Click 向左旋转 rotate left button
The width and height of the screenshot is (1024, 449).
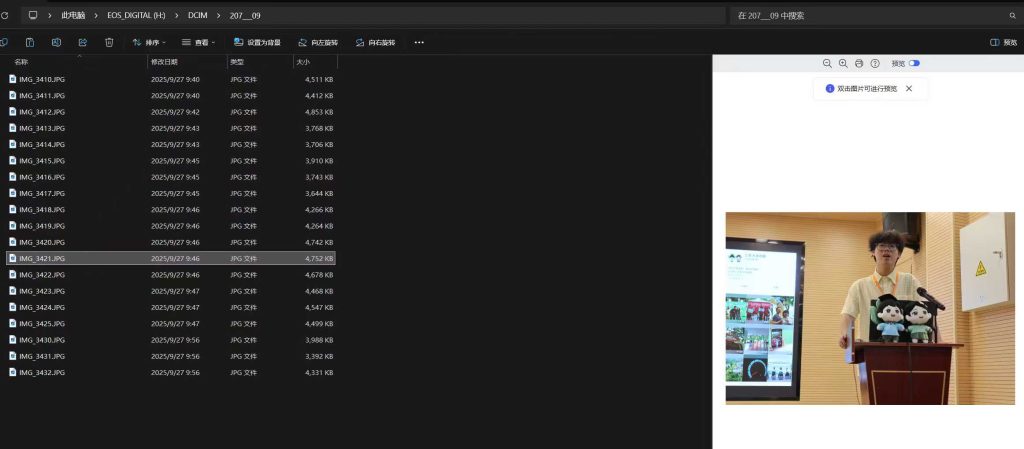[x=318, y=42]
